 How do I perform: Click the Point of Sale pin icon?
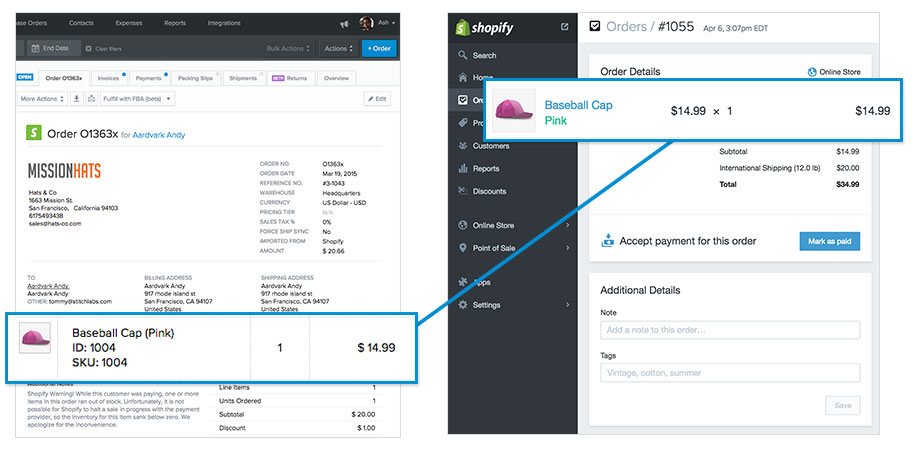tap(463, 248)
